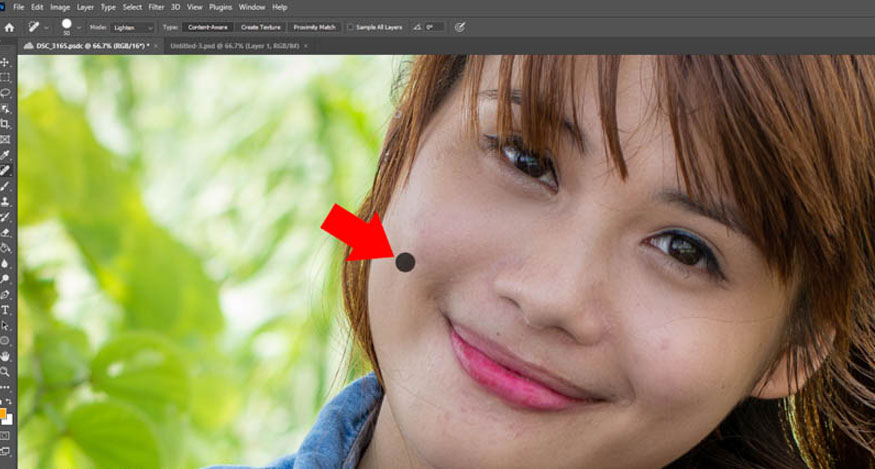
Task: Select the Crop tool
Action: pos(5,124)
